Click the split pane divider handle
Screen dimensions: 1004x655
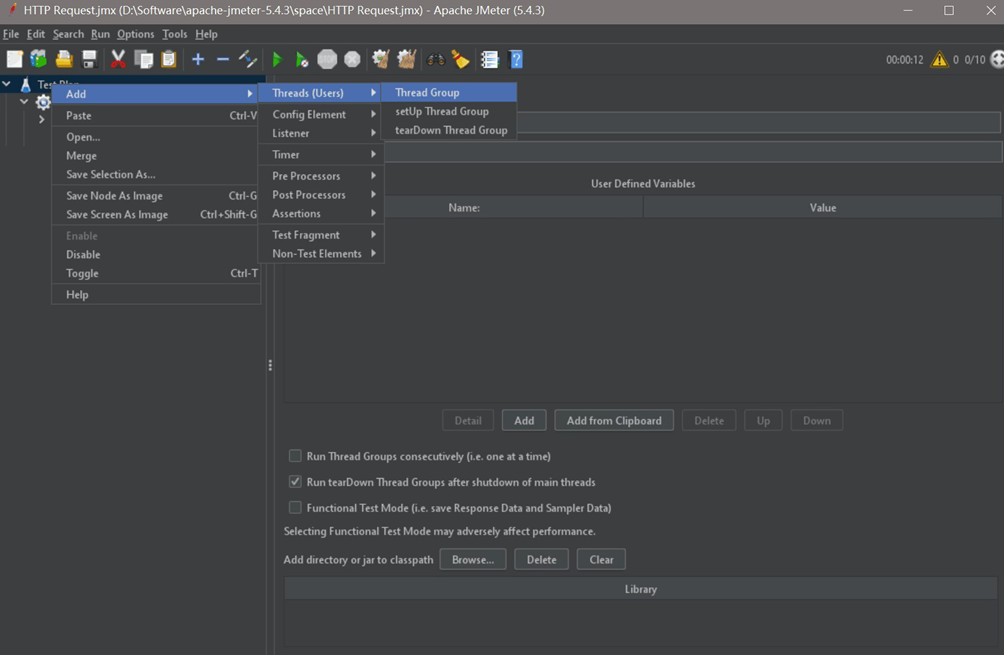click(270, 366)
